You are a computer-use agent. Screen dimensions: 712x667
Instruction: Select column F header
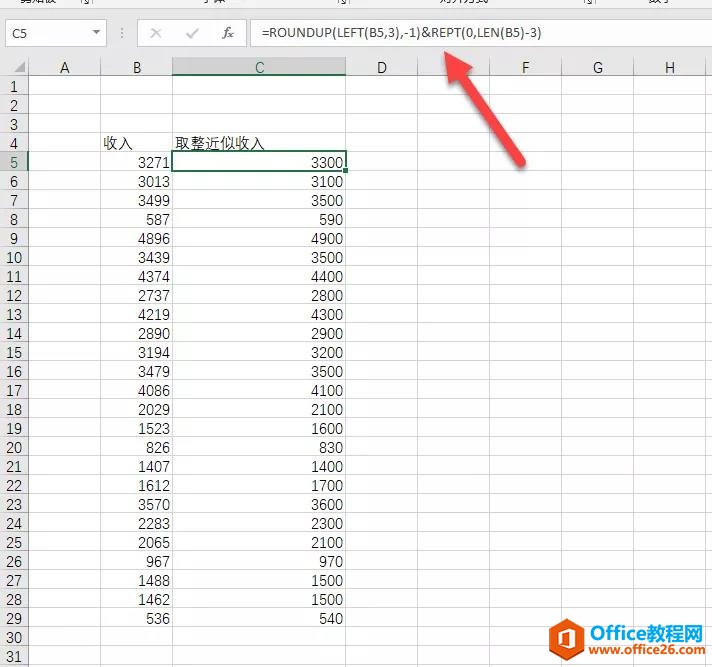coord(525,68)
